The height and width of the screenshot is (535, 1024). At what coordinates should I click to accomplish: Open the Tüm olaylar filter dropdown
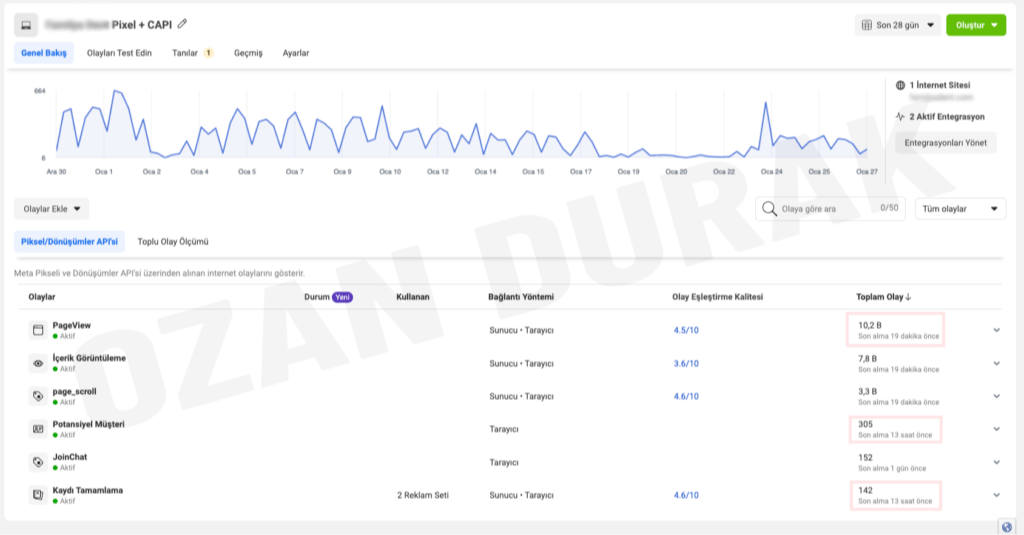click(x=960, y=209)
